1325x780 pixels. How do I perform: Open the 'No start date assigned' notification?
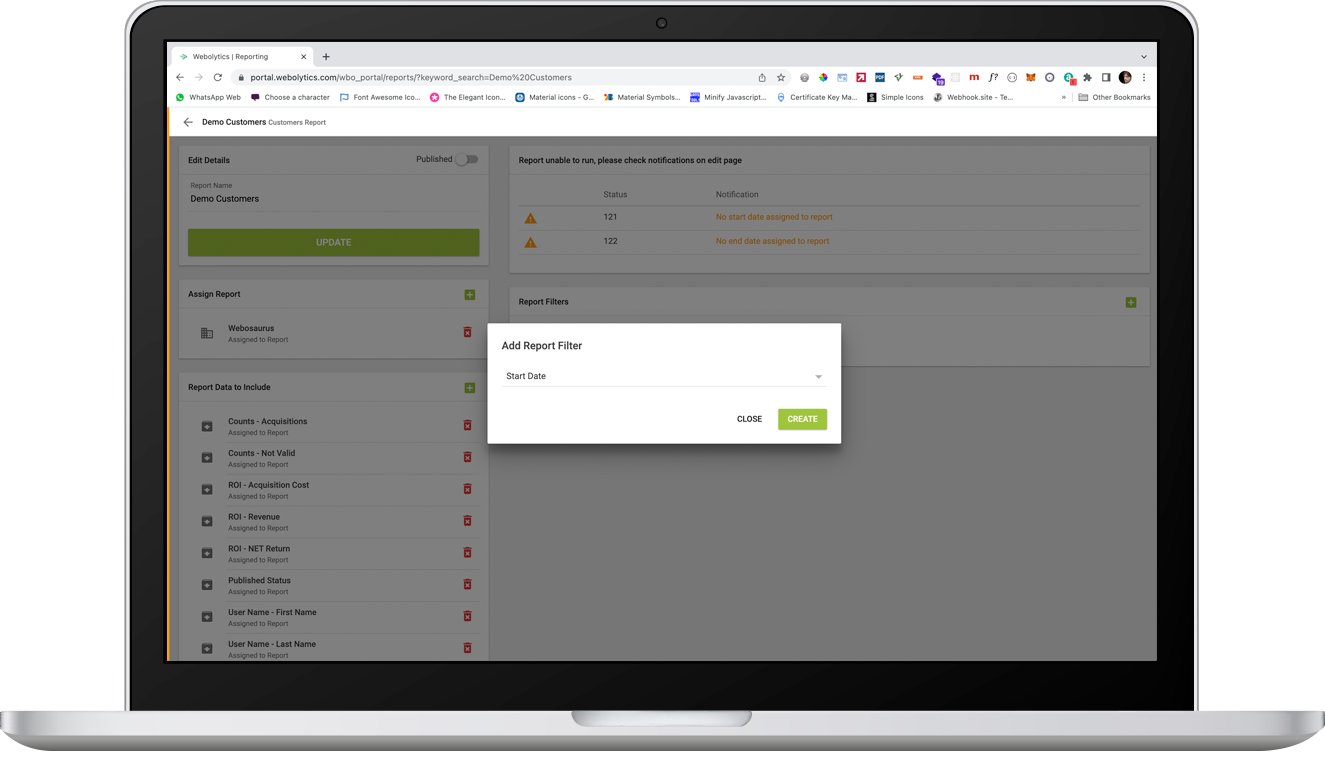pyautogui.click(x=773, y=217)
